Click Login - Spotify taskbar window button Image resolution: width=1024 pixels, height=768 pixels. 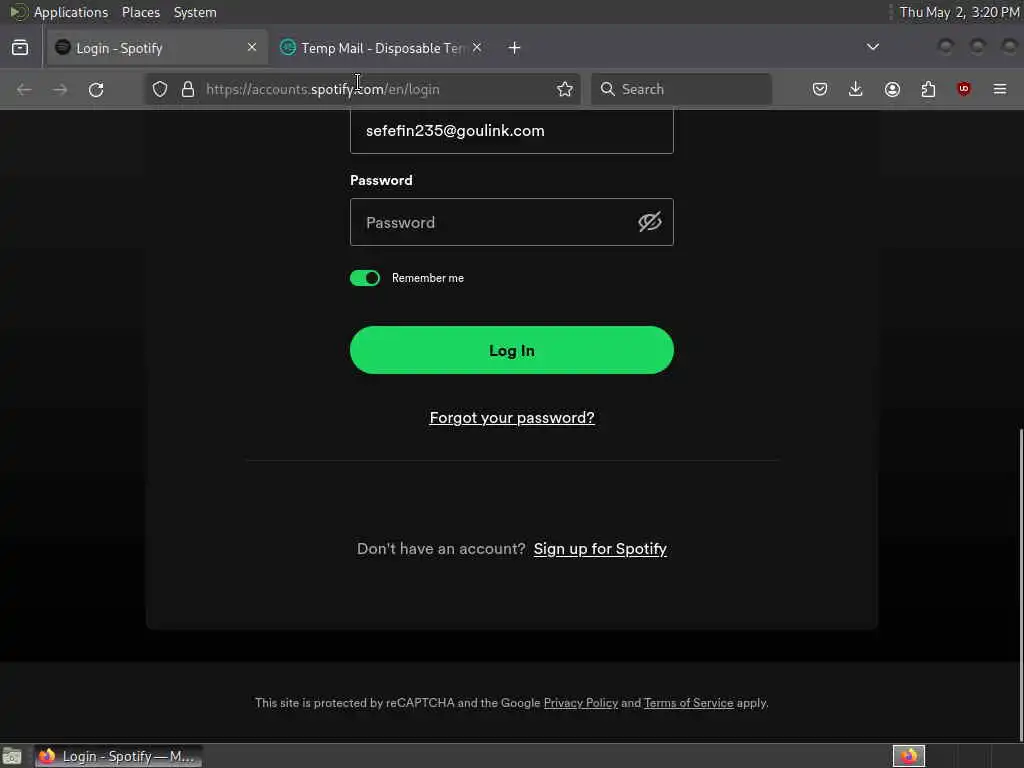point(119,756)
